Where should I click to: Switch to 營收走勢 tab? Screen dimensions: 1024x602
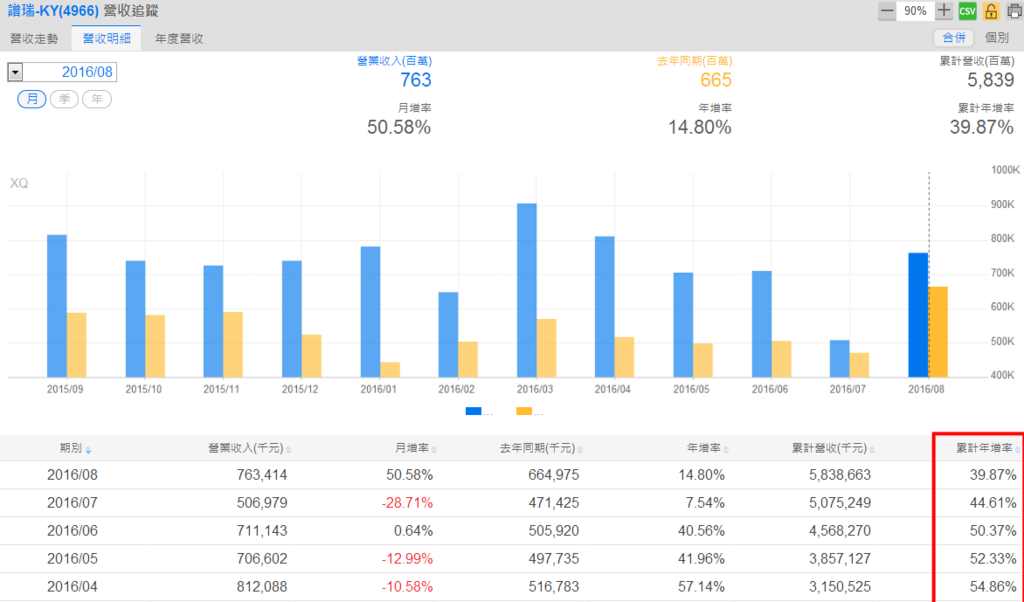click(x=34, y=39)
